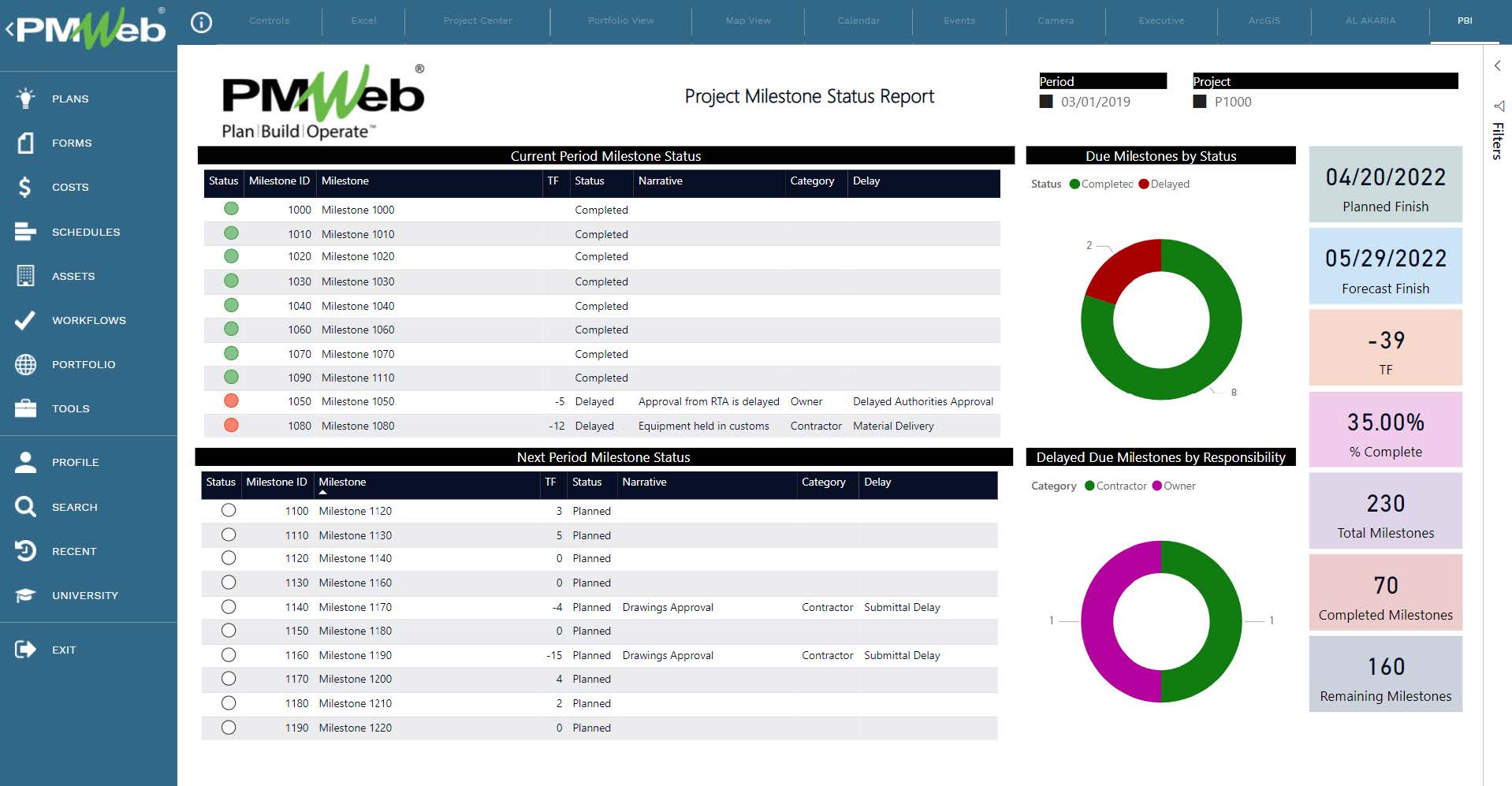
Task: Click the 230 Total Milestones card
Action: (x=1385, y=511)
